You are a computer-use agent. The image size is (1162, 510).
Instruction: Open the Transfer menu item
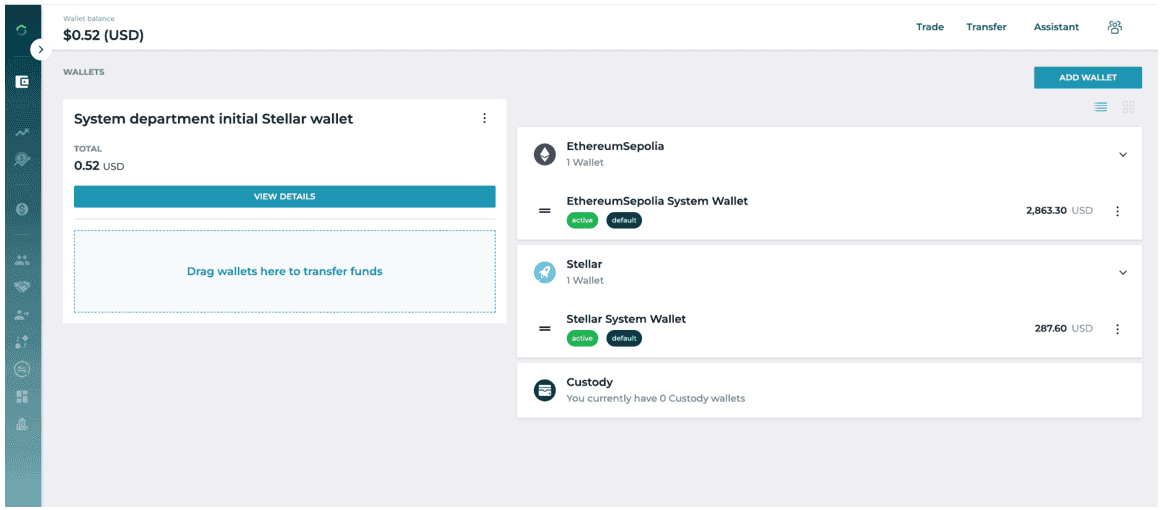[x=986, y=27]
